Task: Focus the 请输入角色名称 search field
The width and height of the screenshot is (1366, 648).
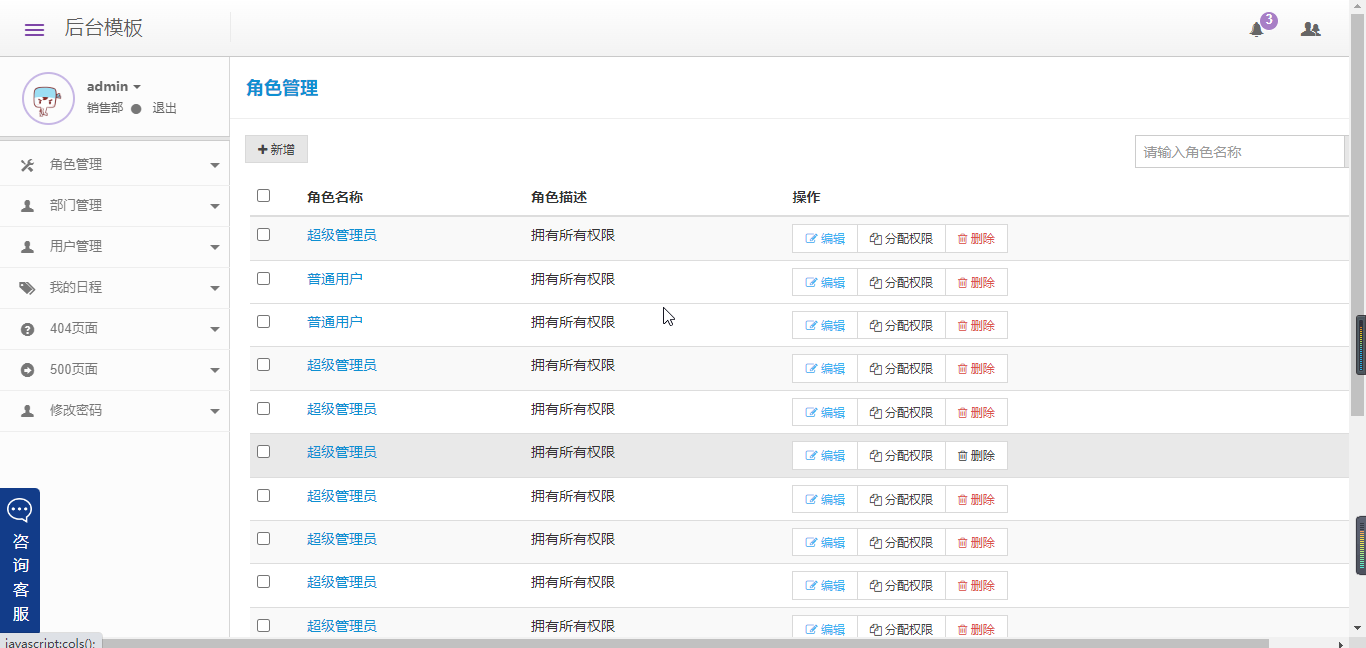Action: (x=1239, y=152)
